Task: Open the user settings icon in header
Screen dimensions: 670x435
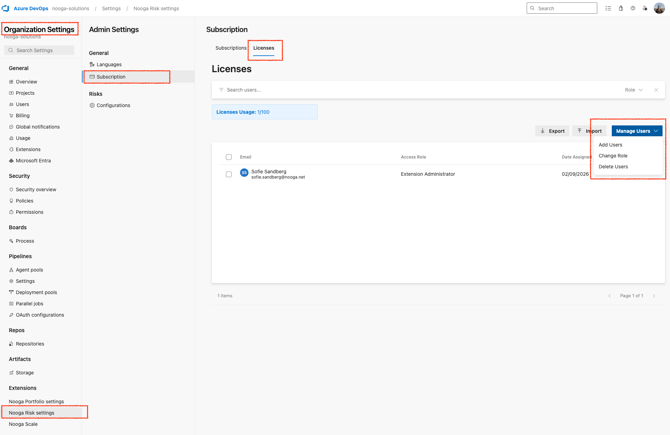Action: pyautogui.click(x=645, y=8)
